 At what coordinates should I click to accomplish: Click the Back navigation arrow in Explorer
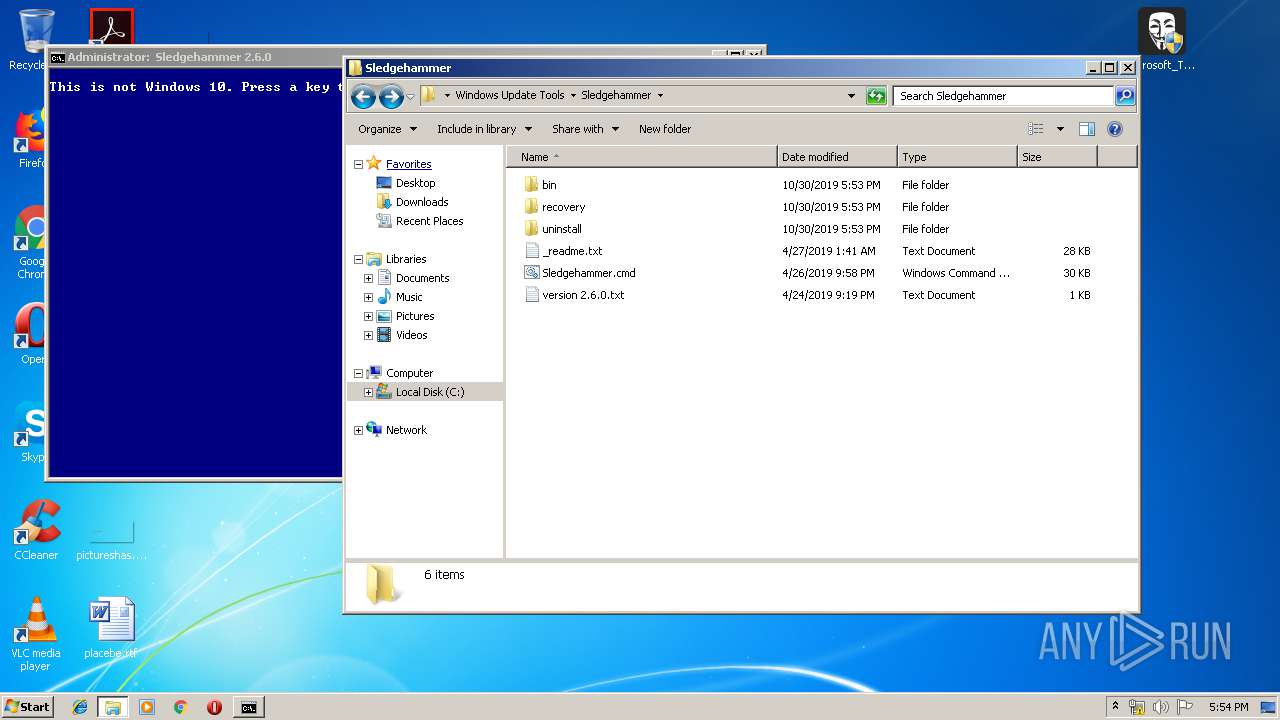[363, 96]
